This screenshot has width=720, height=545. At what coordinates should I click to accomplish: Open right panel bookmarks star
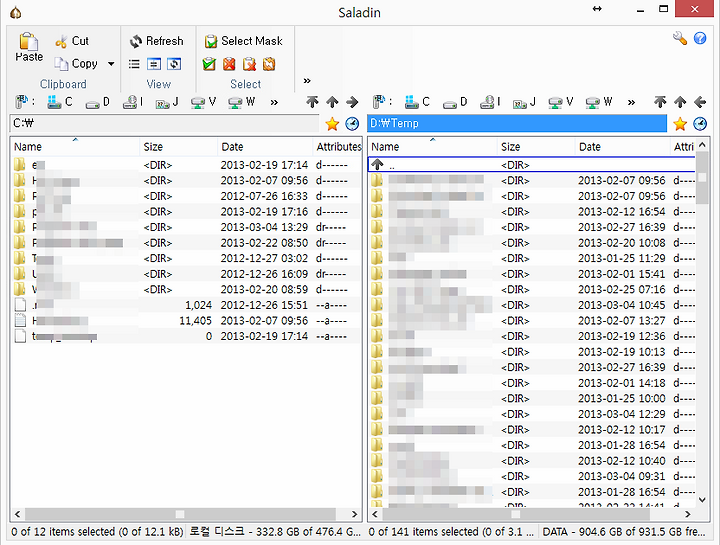pos(680,124)
